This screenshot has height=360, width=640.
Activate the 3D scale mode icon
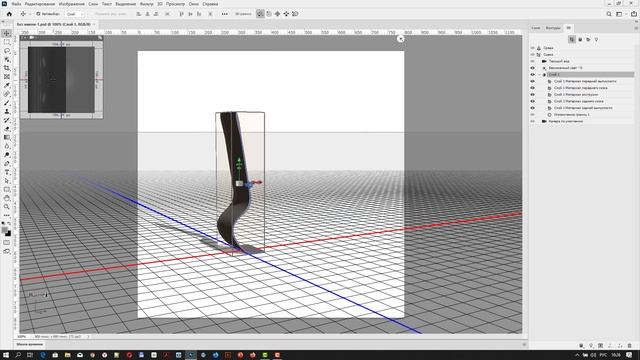pos(295,14)
